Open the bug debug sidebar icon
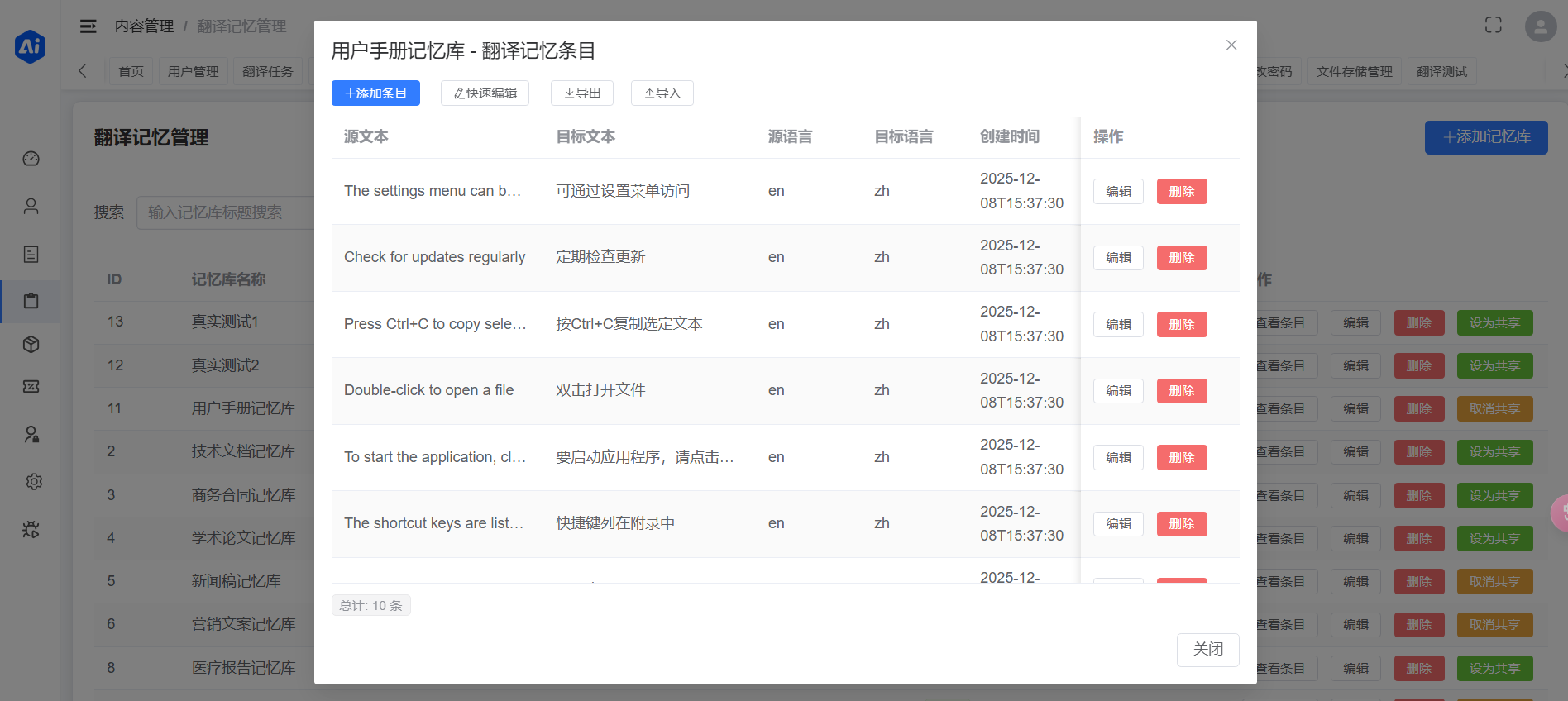Viewport: 1568px width, 701px height. tap(31, 529)
